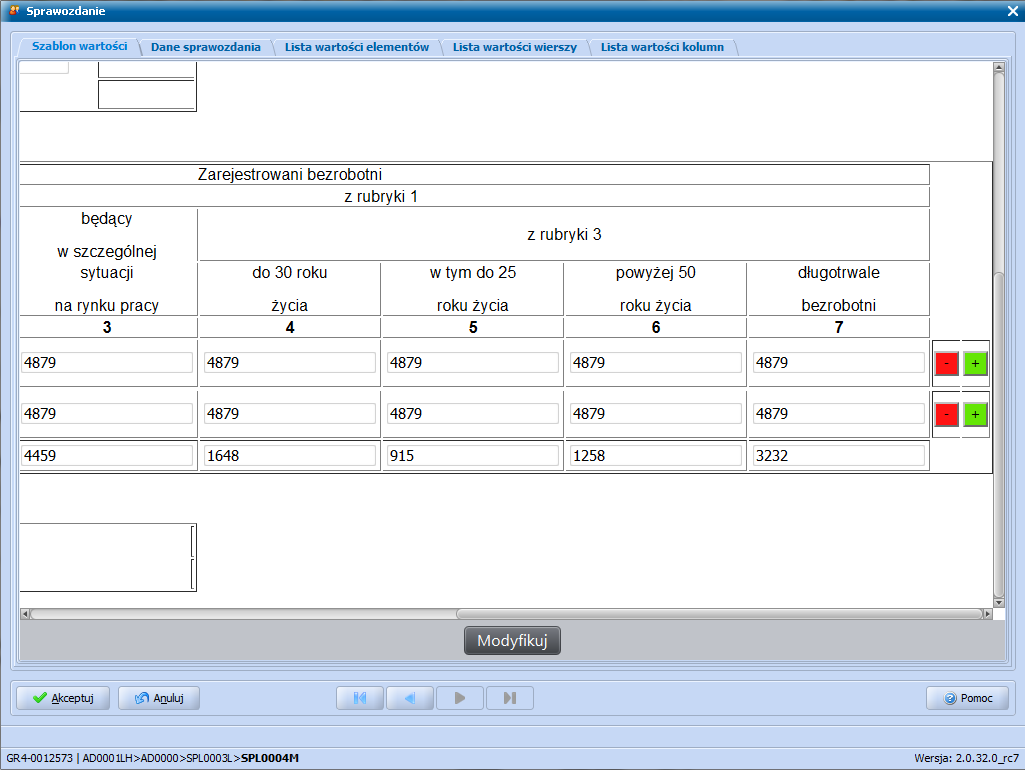Click the 'długotrwale bezrobotni' header

point(839,289)
